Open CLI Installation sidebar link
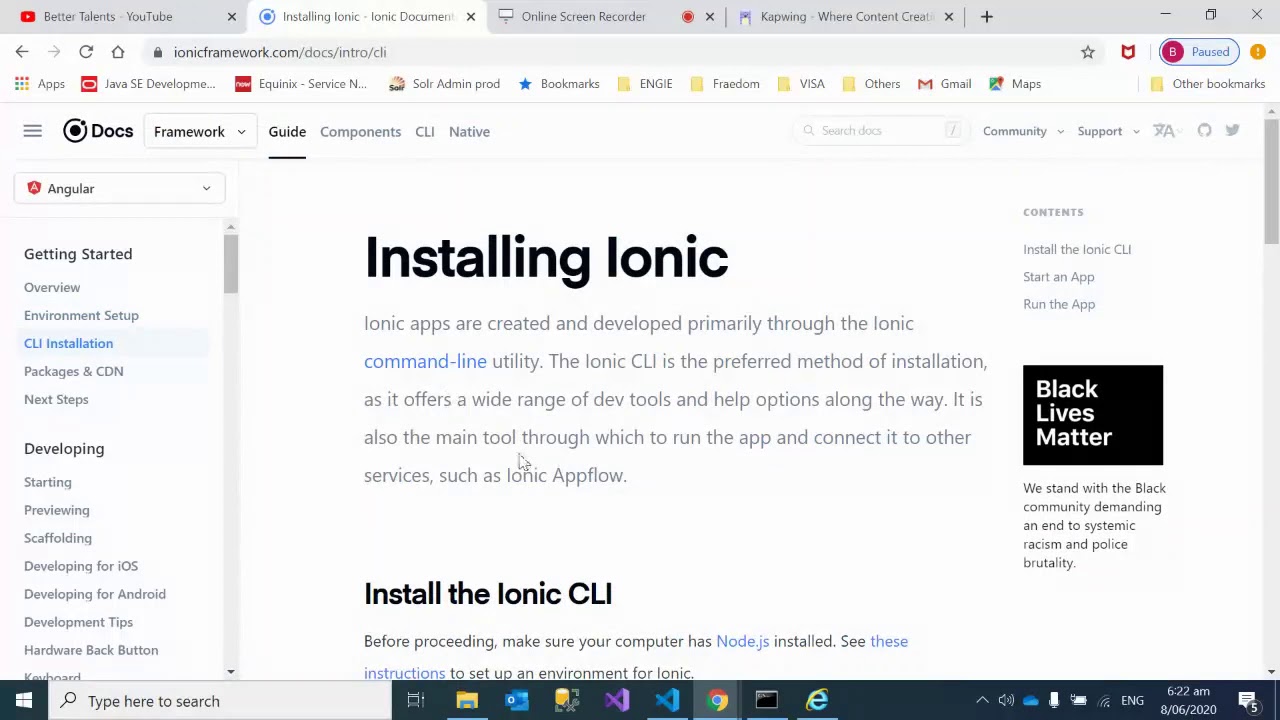The image size is (1280, 720). (x=68, y=343)
